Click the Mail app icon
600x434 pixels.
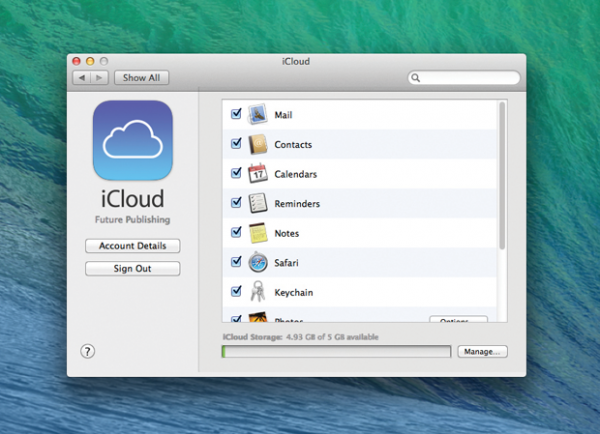click(x=257, y=114)
